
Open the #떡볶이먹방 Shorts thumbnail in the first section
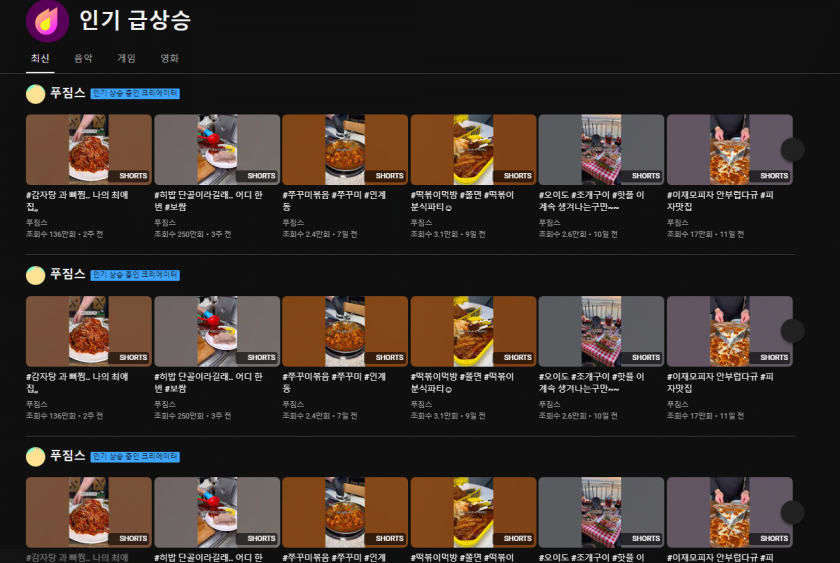point(473,149)
